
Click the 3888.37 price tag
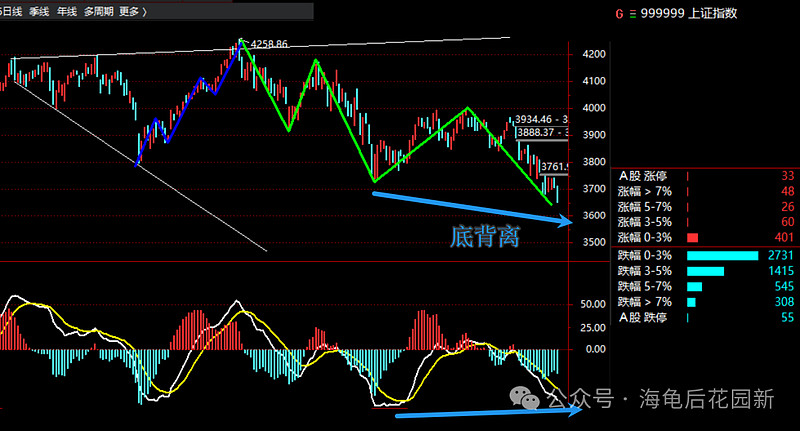[542, 133]
